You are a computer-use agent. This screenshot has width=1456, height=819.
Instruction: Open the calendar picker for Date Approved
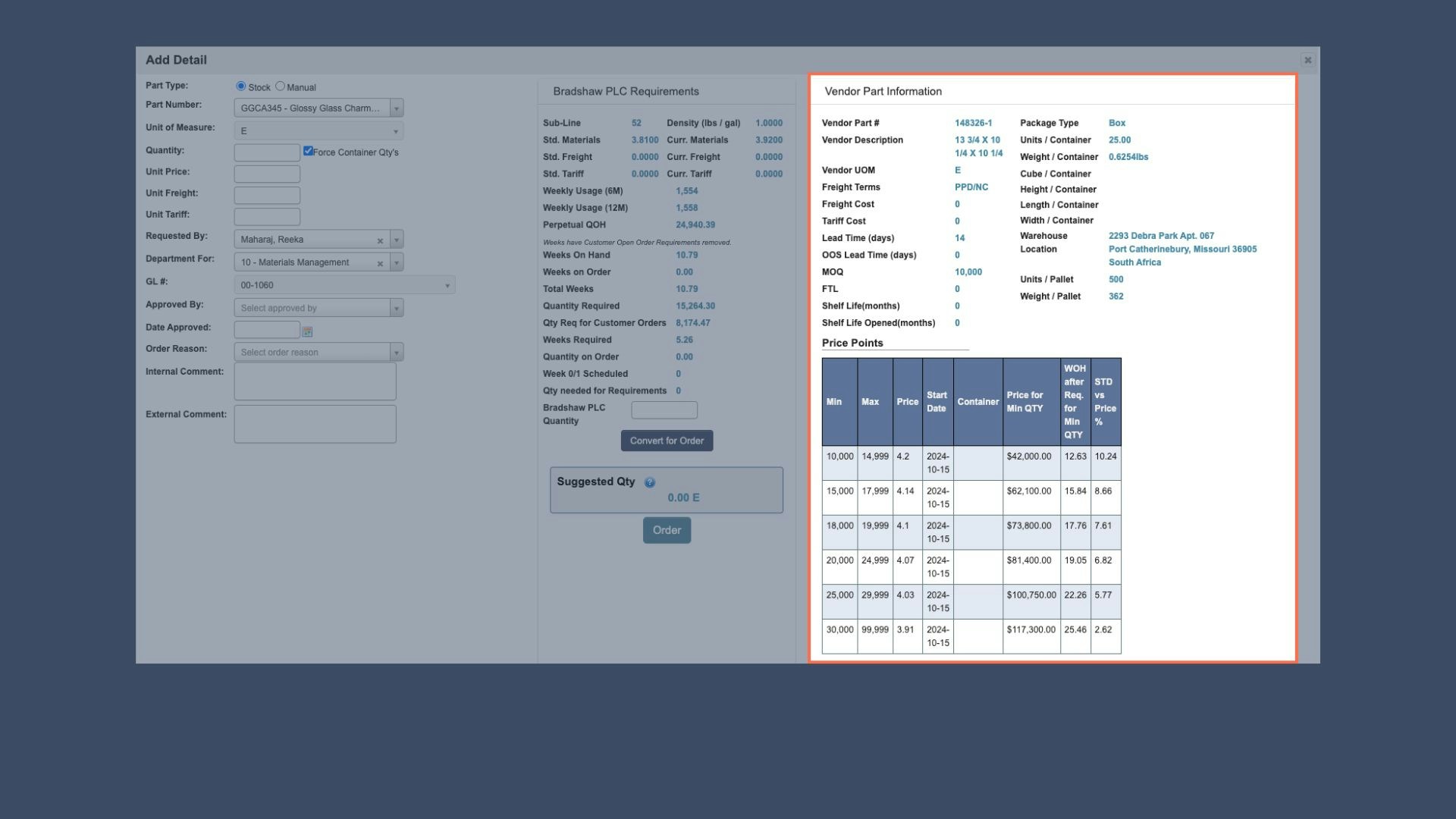coord(307,331)
